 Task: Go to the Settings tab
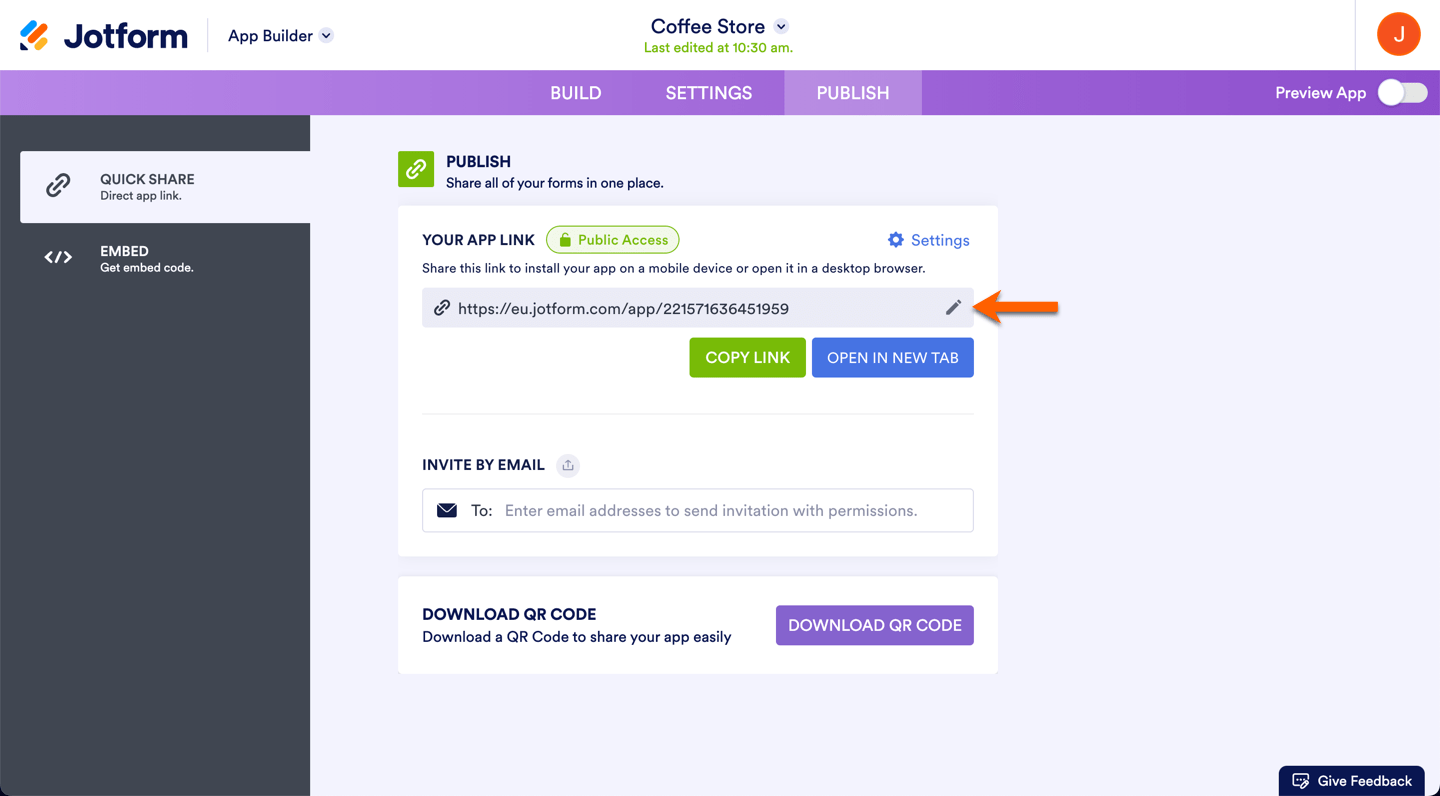click(x=709, y=93)
